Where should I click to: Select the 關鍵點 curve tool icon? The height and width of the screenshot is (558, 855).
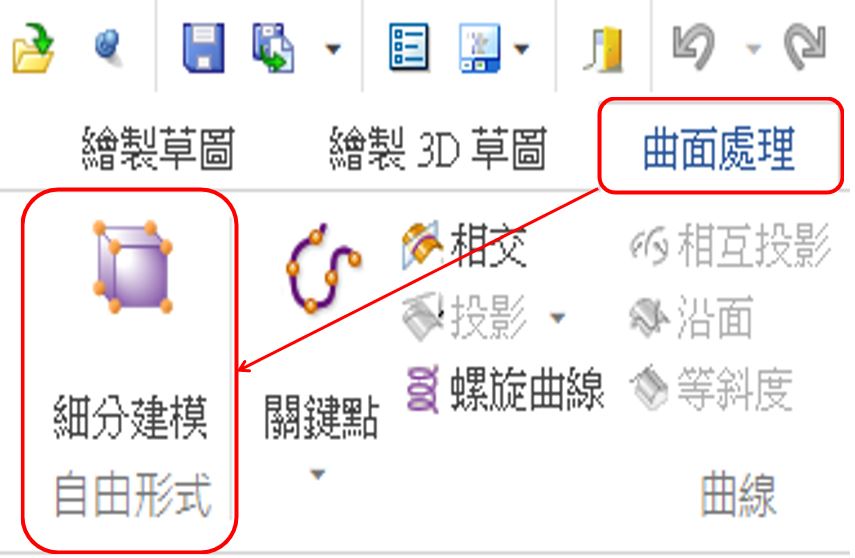point(323,268)
